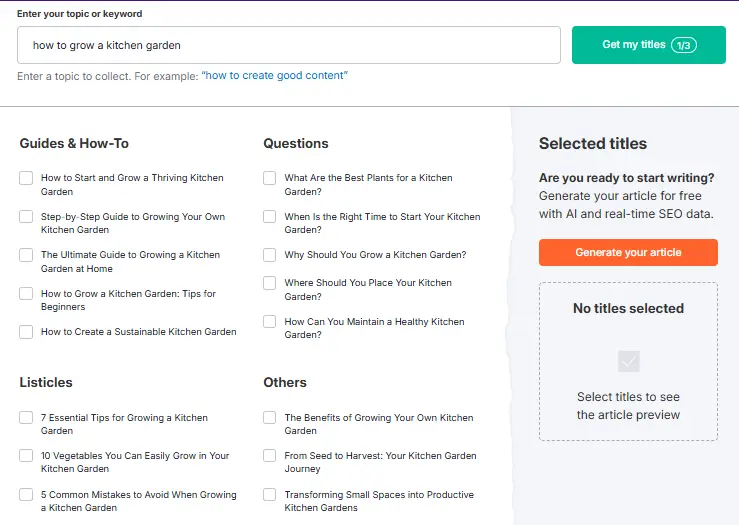Image resolution: width=739 pixels, height=525 pixels.
Task: Select the Step-by-Step Guide title checkbox
Action: pyautogui.click(x=26, y=217)
